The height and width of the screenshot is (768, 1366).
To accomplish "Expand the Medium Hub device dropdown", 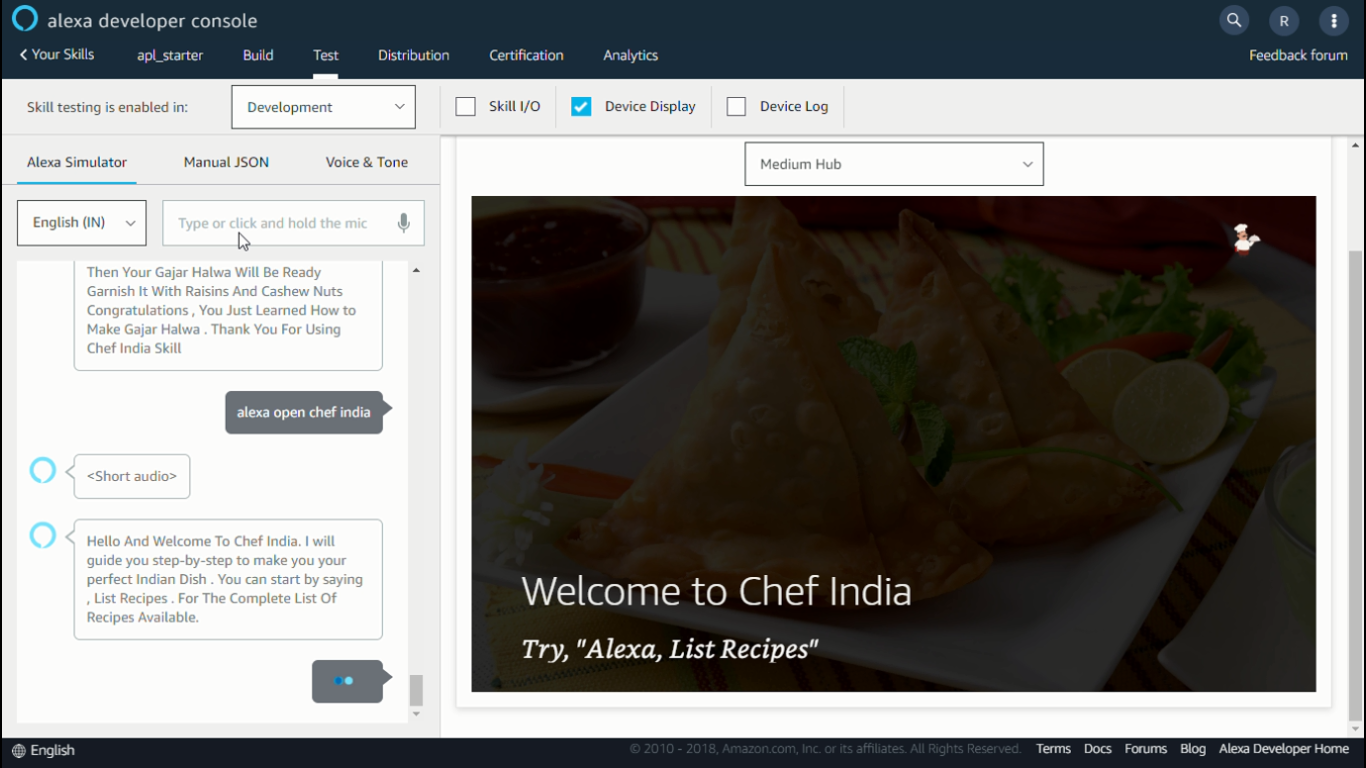I will click(894, 164).
